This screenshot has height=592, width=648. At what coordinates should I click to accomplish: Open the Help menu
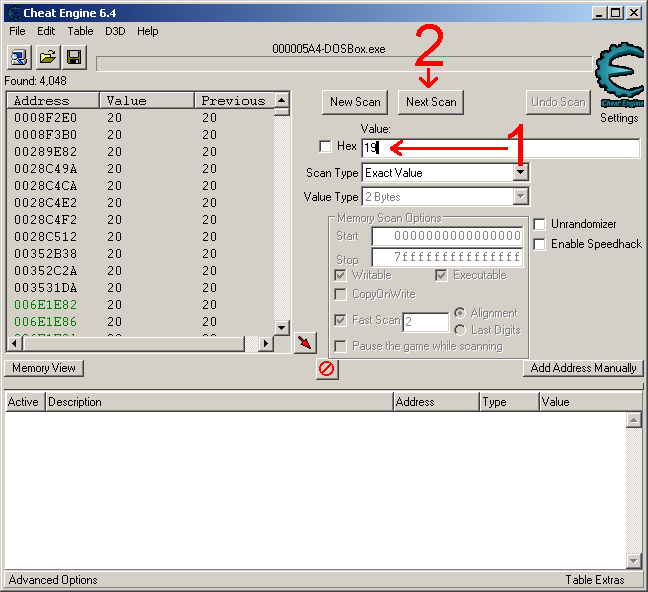tap(148, 31)
